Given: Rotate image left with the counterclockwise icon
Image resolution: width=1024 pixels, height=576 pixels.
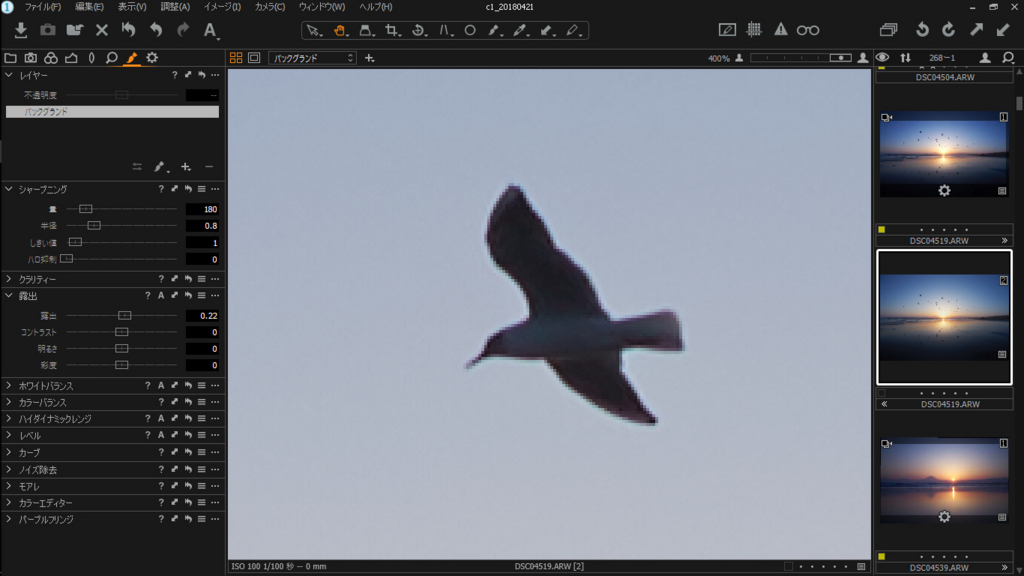Looking at the screenshot, I should [922, 30].
